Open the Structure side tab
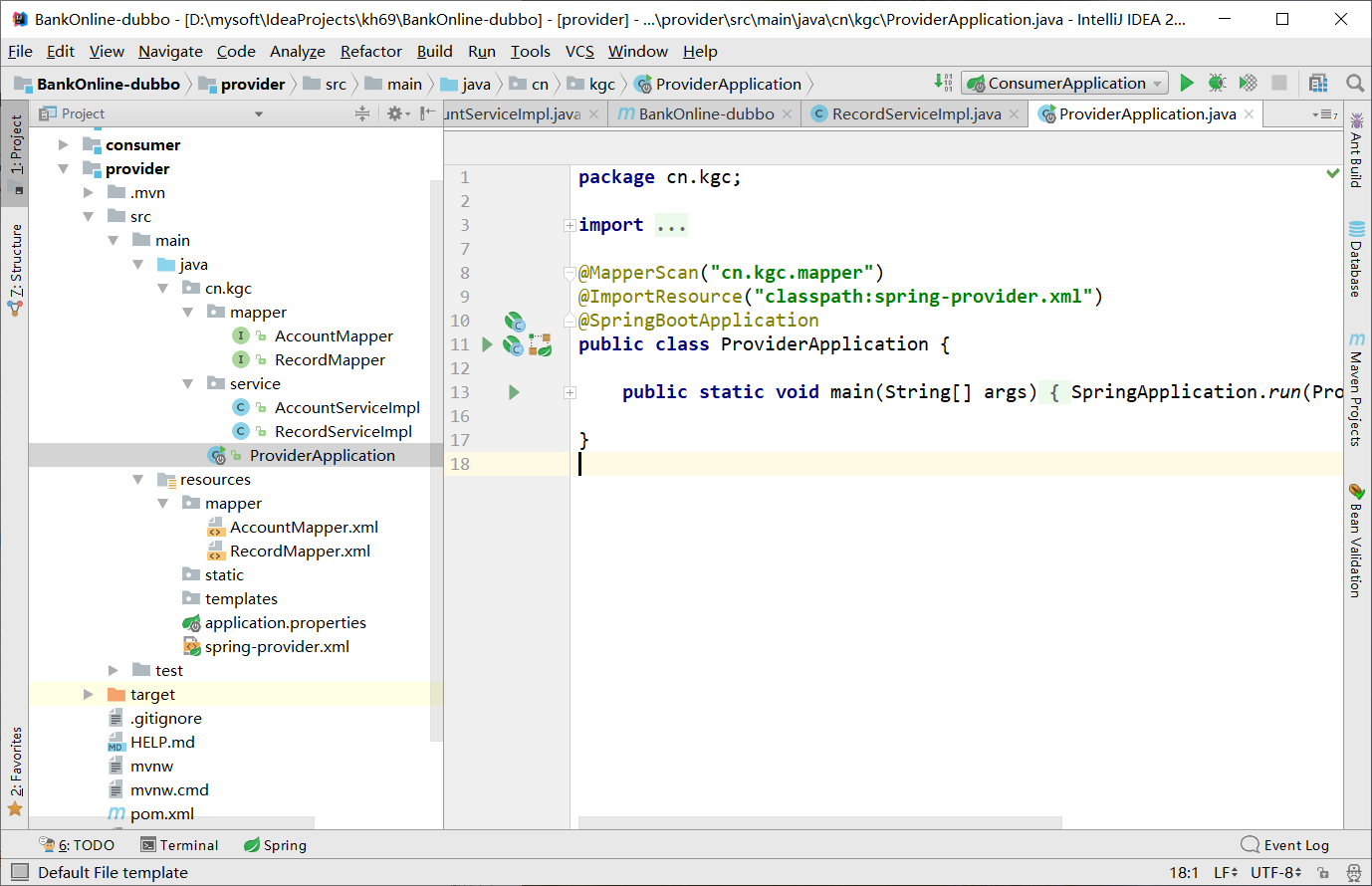Viewport: 1372px width, 886px height. [15, 271]
